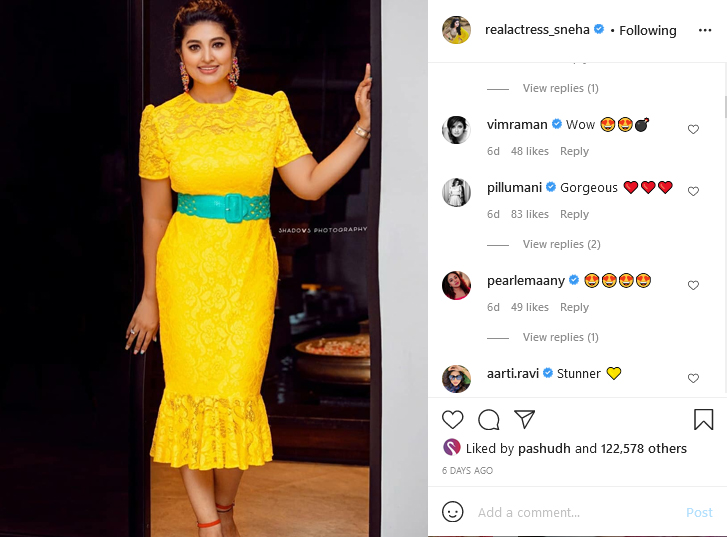
Task: Open the pashudh profile link
Action: pos(544,448)
